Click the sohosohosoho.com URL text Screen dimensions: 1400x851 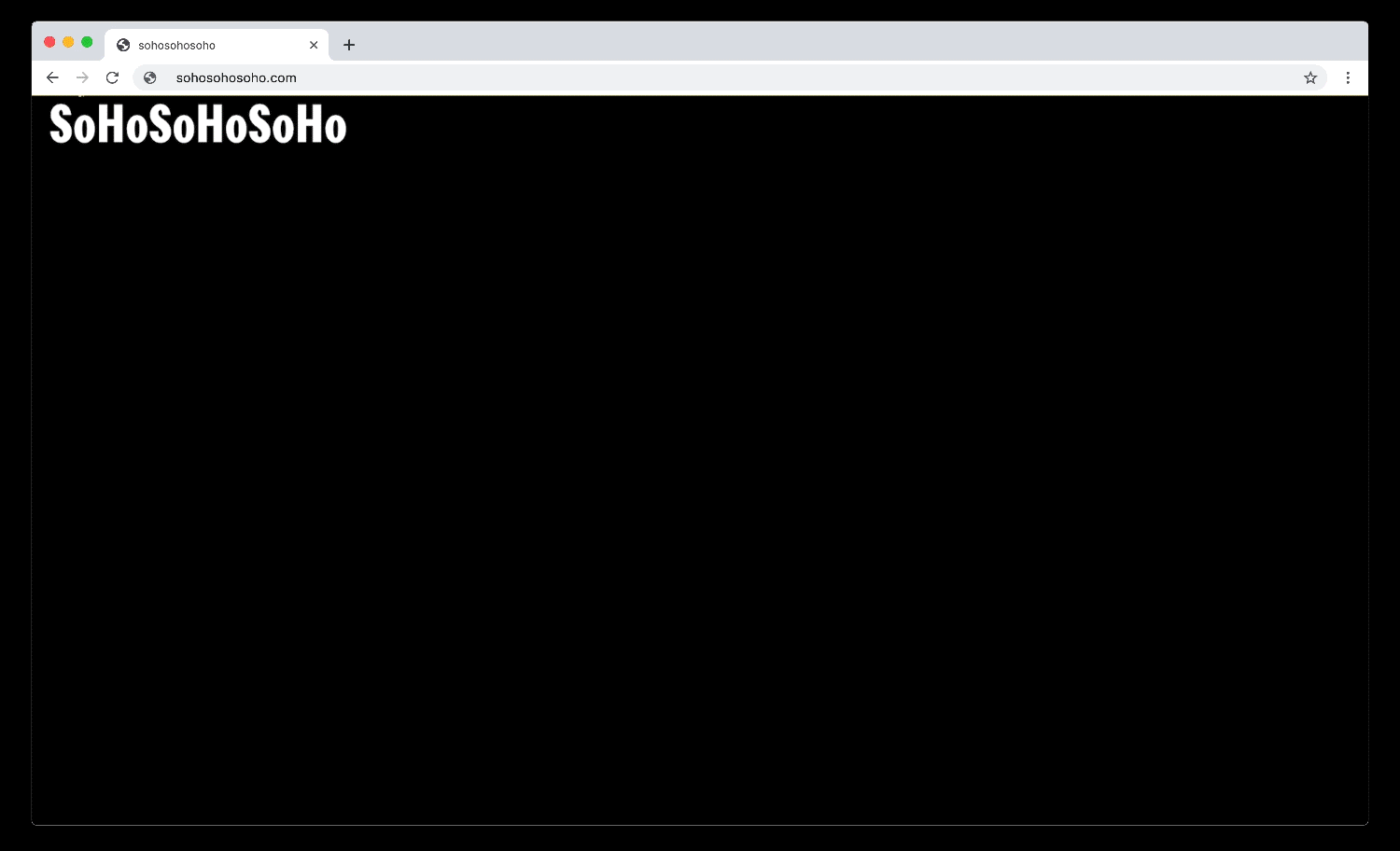pyautogui.click(x=236, y=77)
